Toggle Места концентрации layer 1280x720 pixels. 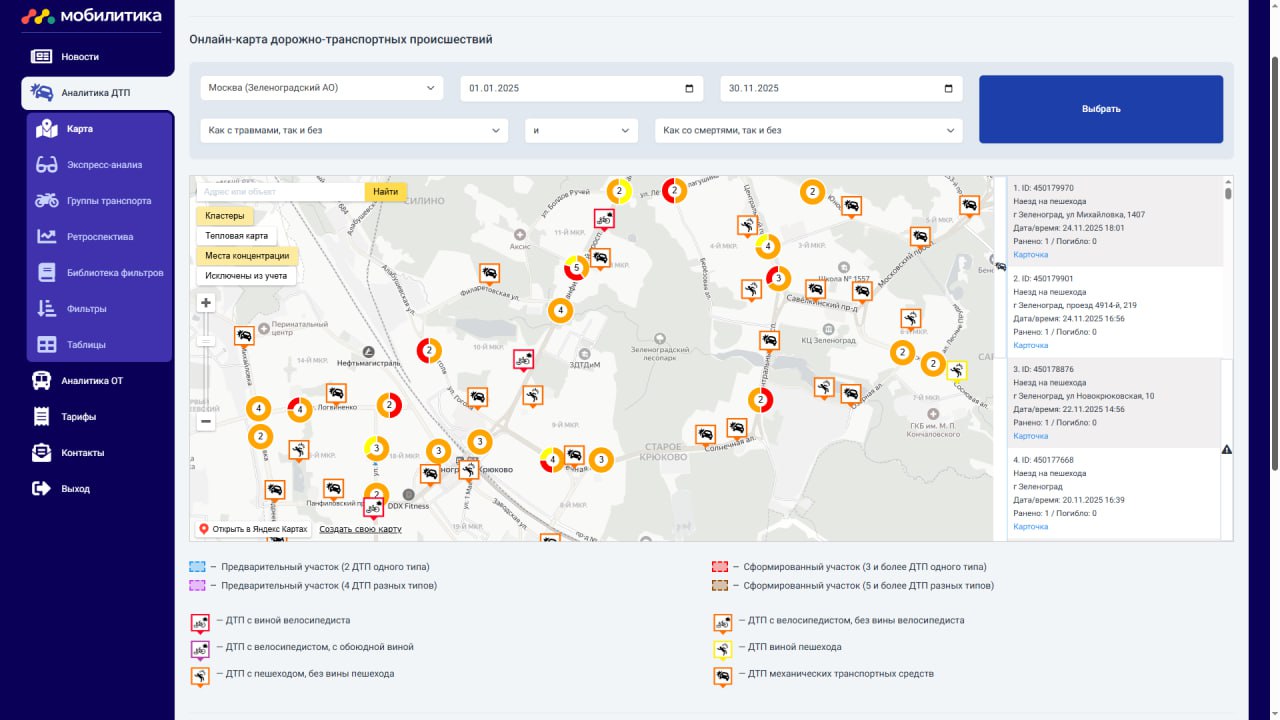247,256
